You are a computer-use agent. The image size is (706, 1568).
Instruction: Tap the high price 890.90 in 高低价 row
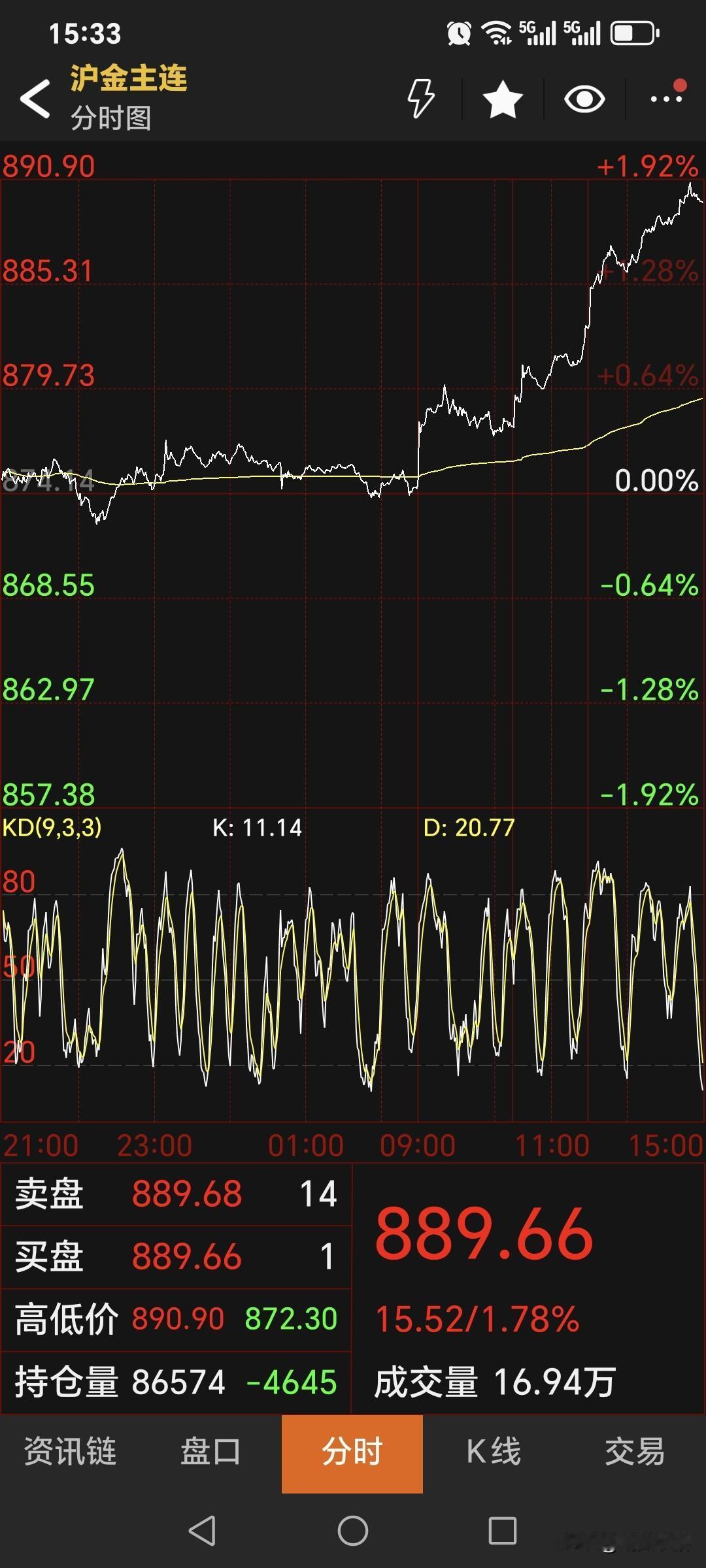(x=178, y=1318)
